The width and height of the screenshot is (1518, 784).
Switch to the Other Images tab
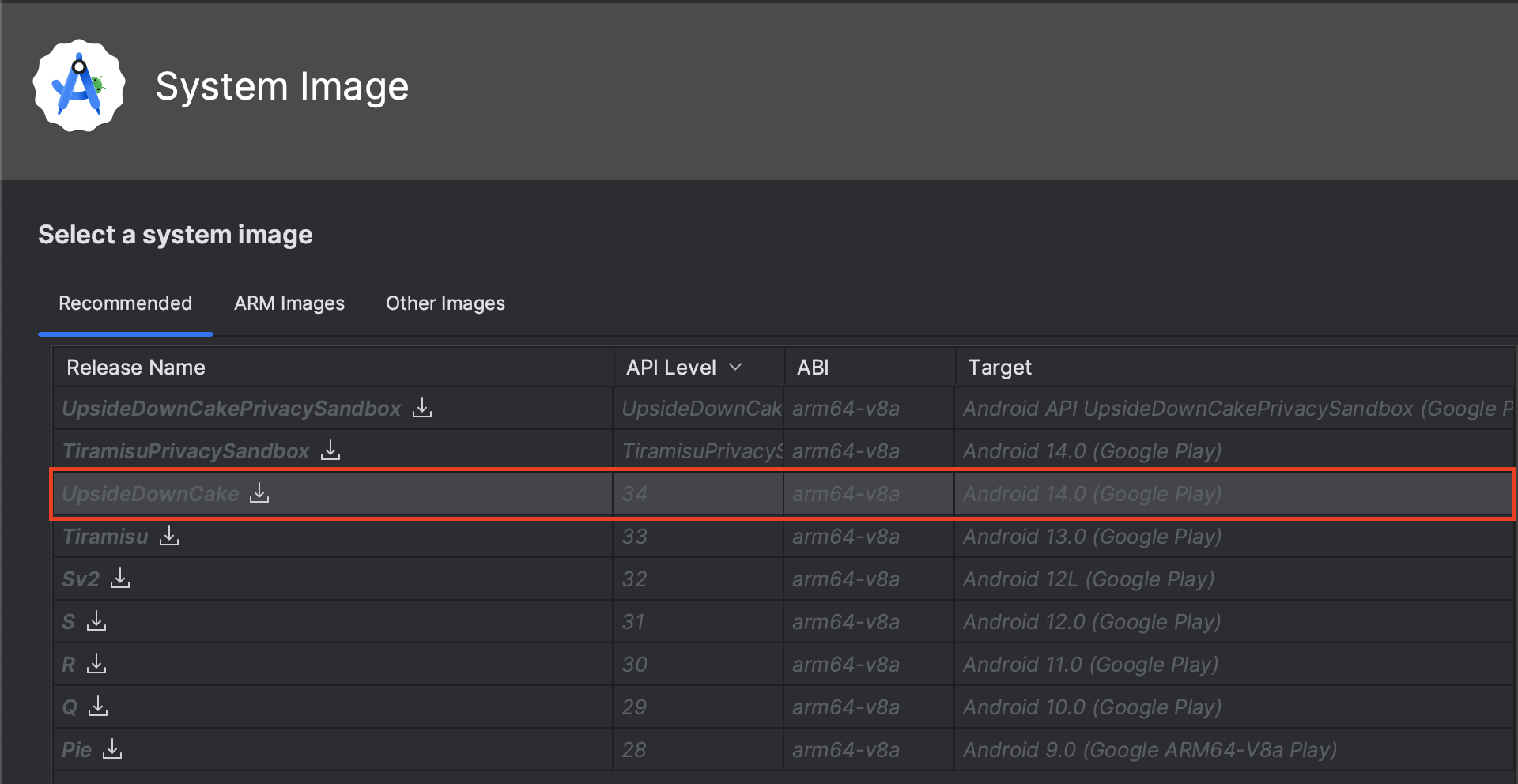tap(445, 303)
